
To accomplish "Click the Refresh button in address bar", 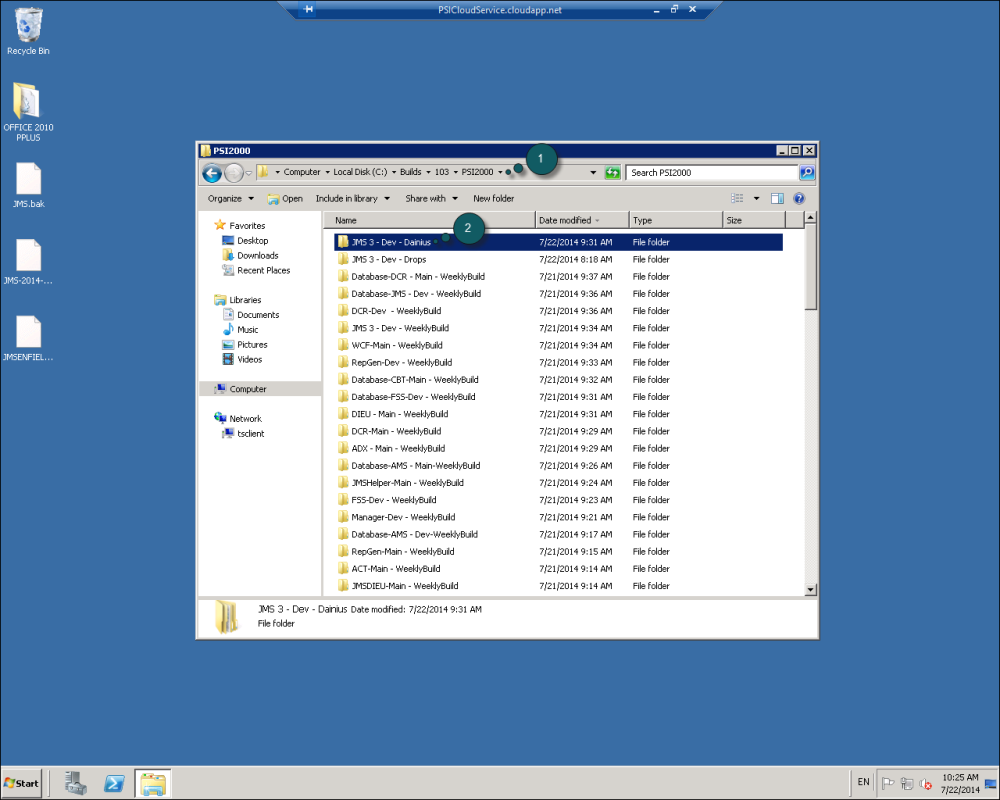I will pos(612,173).
